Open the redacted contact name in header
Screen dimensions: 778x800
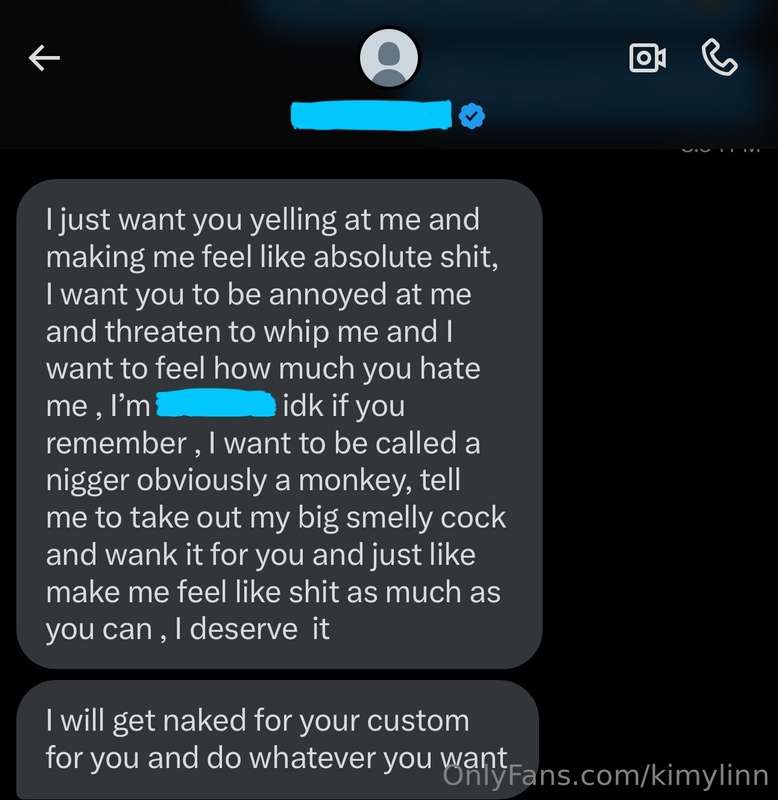371,115
